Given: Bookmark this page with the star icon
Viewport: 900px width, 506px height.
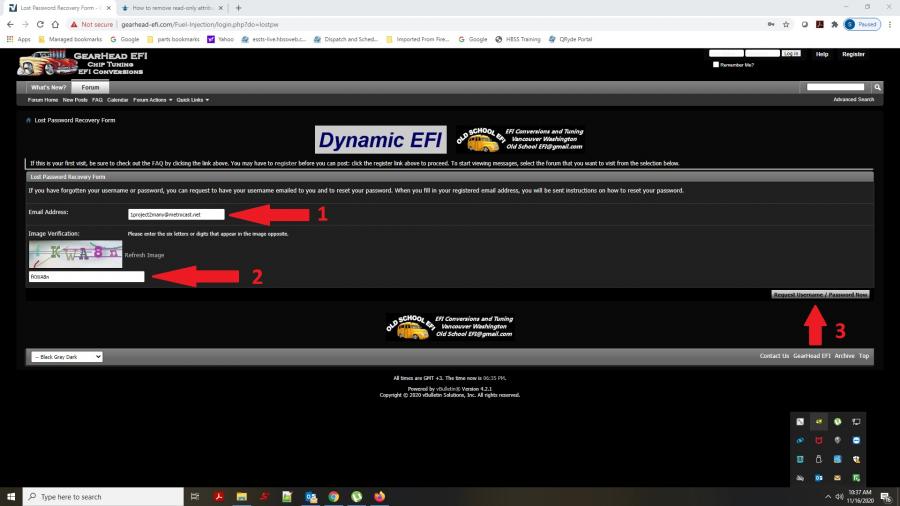Looking at the screenshot, I should point(787,24).
